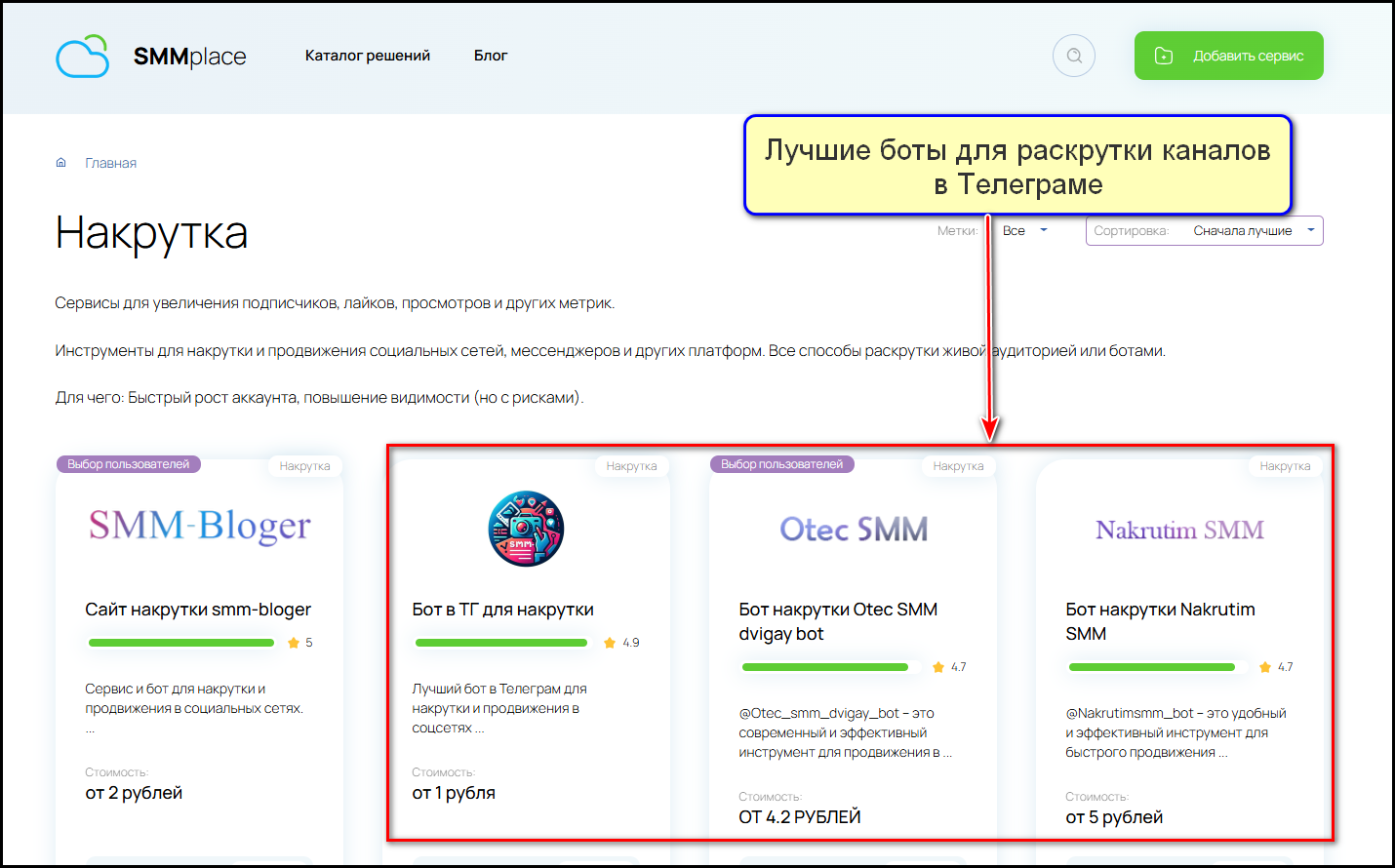
Task: Follow the Главная breadcrumb link
Action: pyautogui.click(x=110, y=163)
